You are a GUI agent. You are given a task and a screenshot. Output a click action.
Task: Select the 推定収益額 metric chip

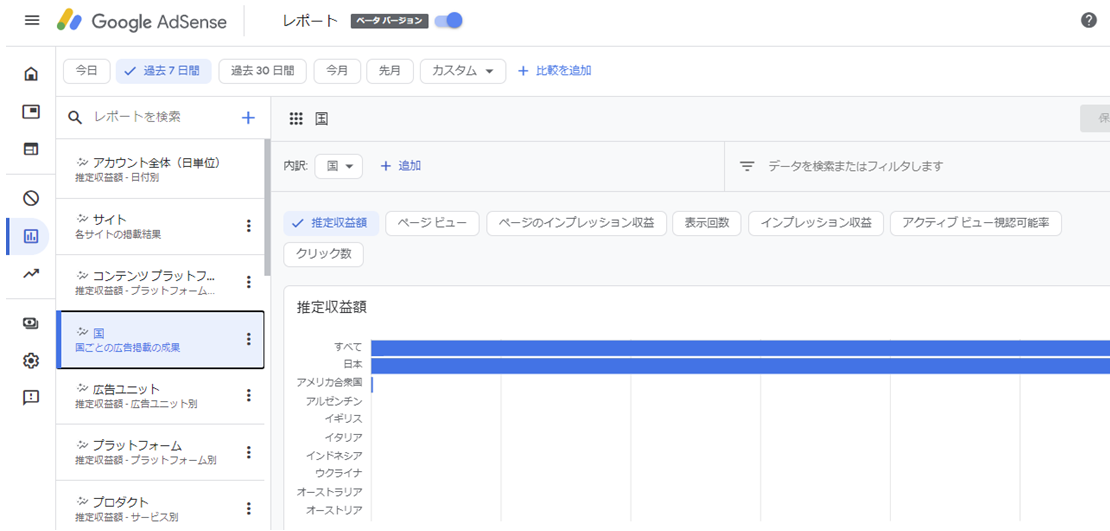pyautogui.click(x=331, y=223)
